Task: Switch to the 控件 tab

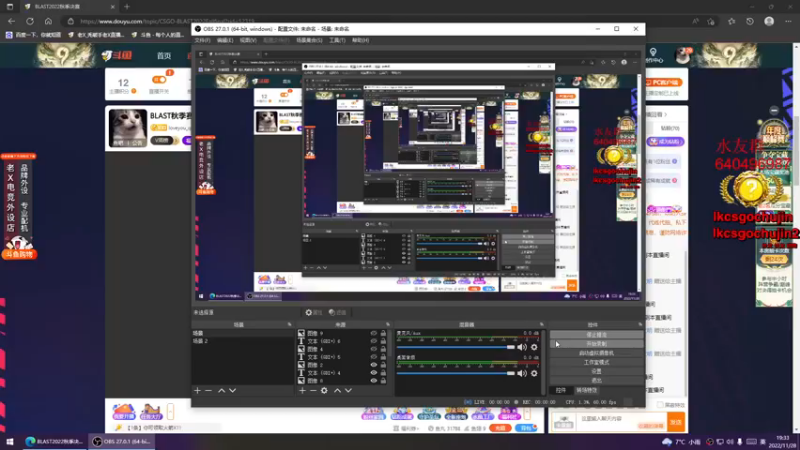Action: 561,390
